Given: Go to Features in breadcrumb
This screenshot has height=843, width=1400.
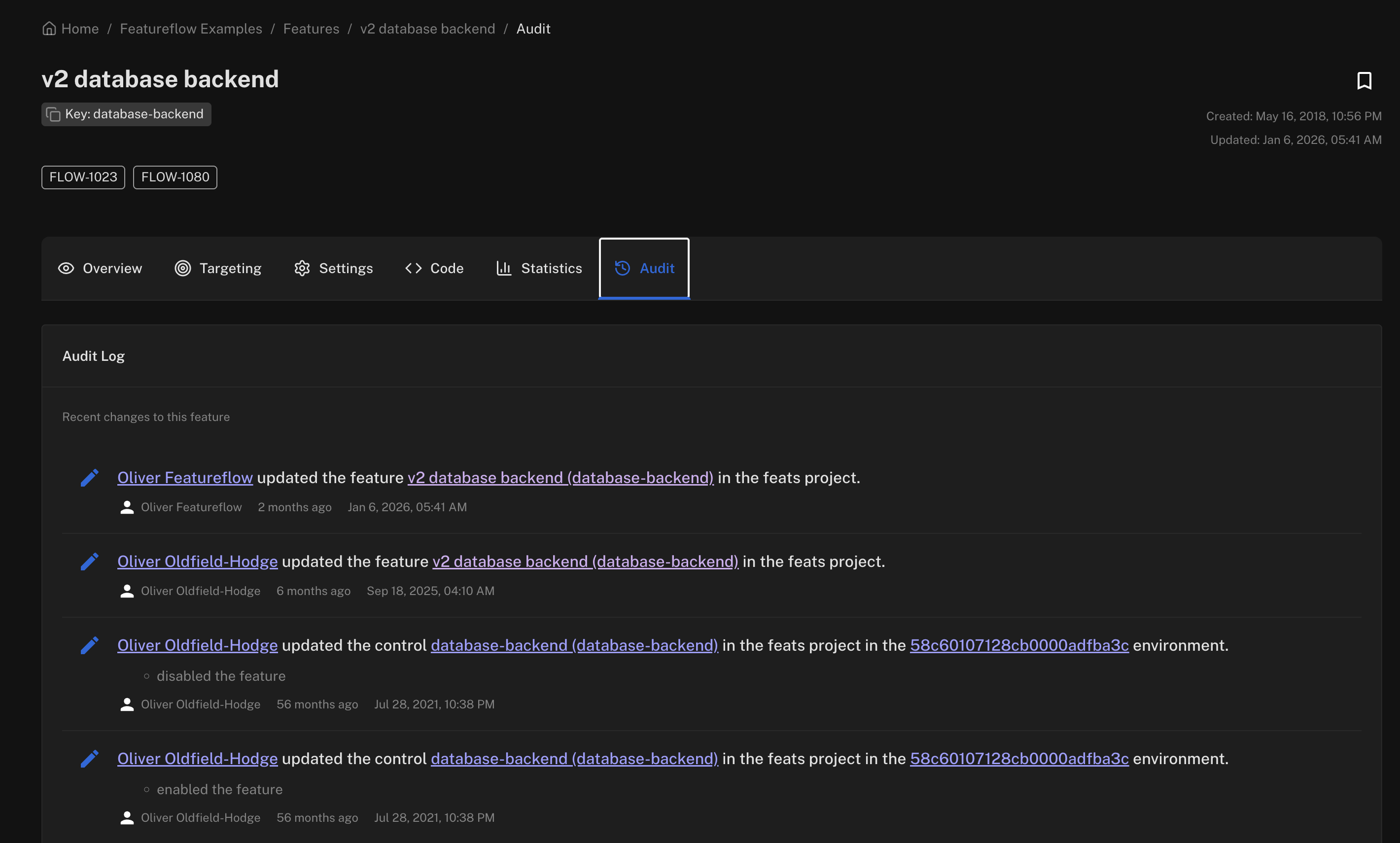Looking at the screenshot, I should coord(311,29).
